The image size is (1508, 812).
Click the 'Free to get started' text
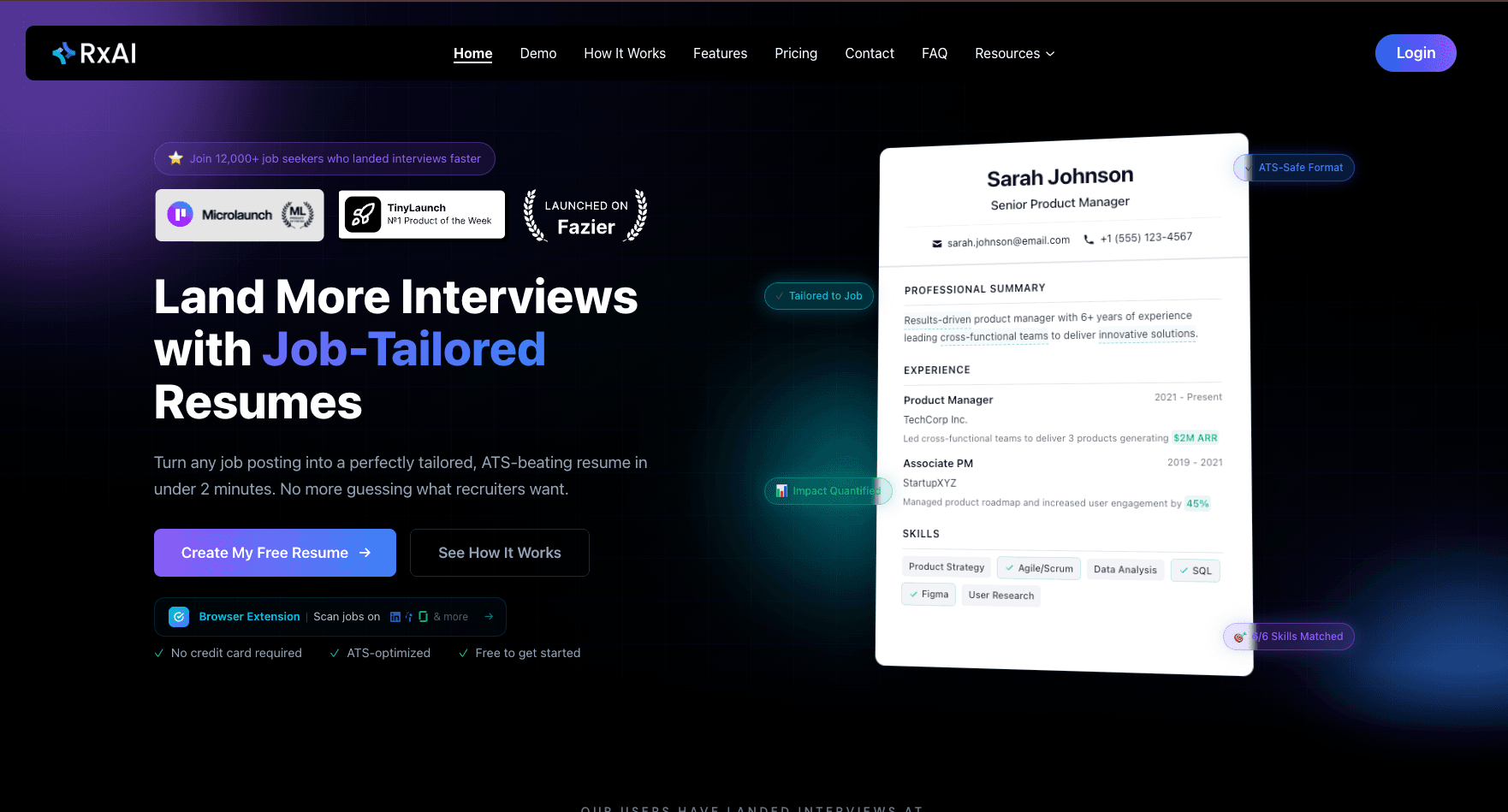click(x=528, y=653)
